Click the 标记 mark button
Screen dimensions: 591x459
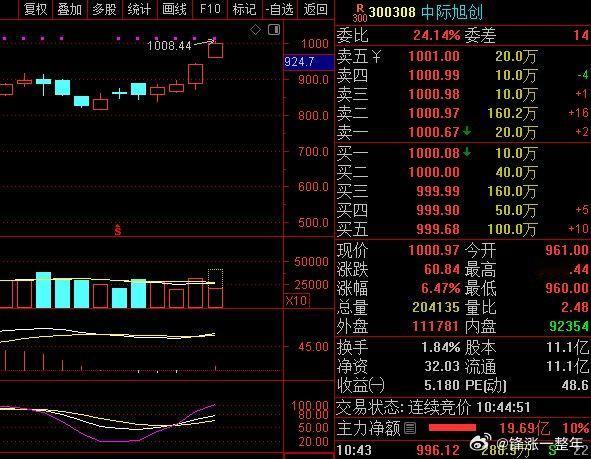(x=245, y=9)
